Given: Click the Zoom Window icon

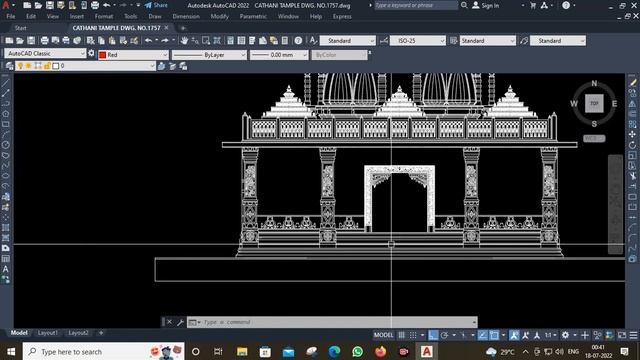Looking at the screenshot, I should point(206,41).
